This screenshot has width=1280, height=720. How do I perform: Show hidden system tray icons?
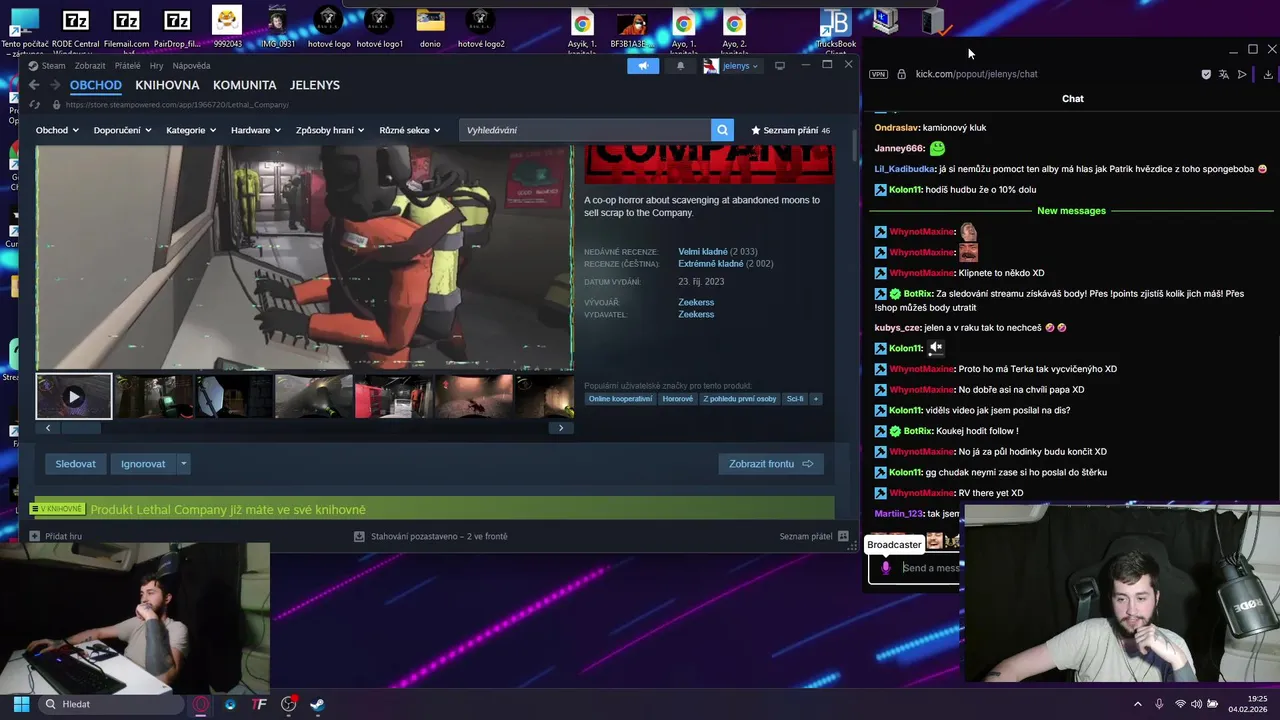pyautogui.click(x=1137, y=704)
